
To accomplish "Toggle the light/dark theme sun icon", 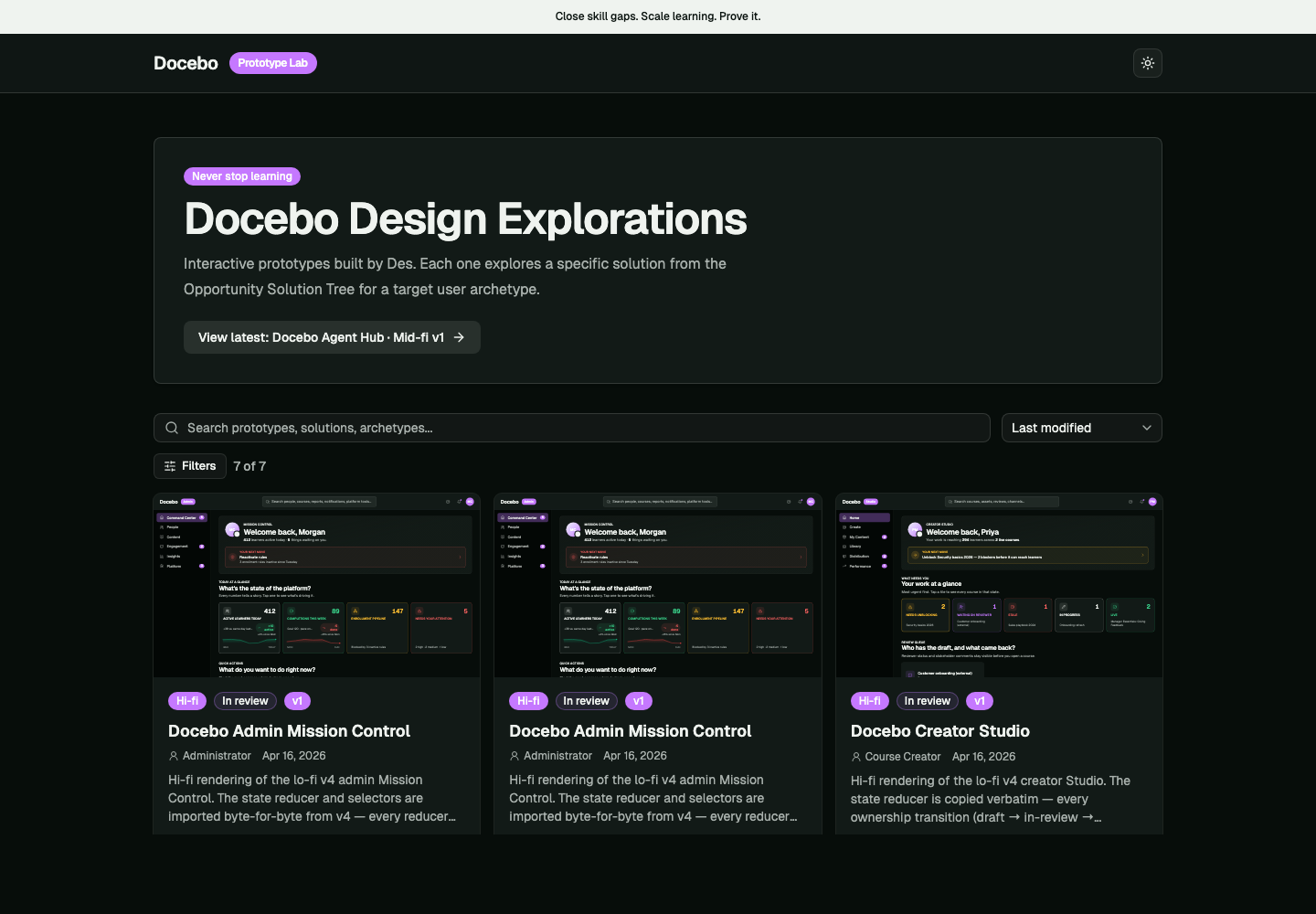I will pyautogui.click(x=1148, y=63).
